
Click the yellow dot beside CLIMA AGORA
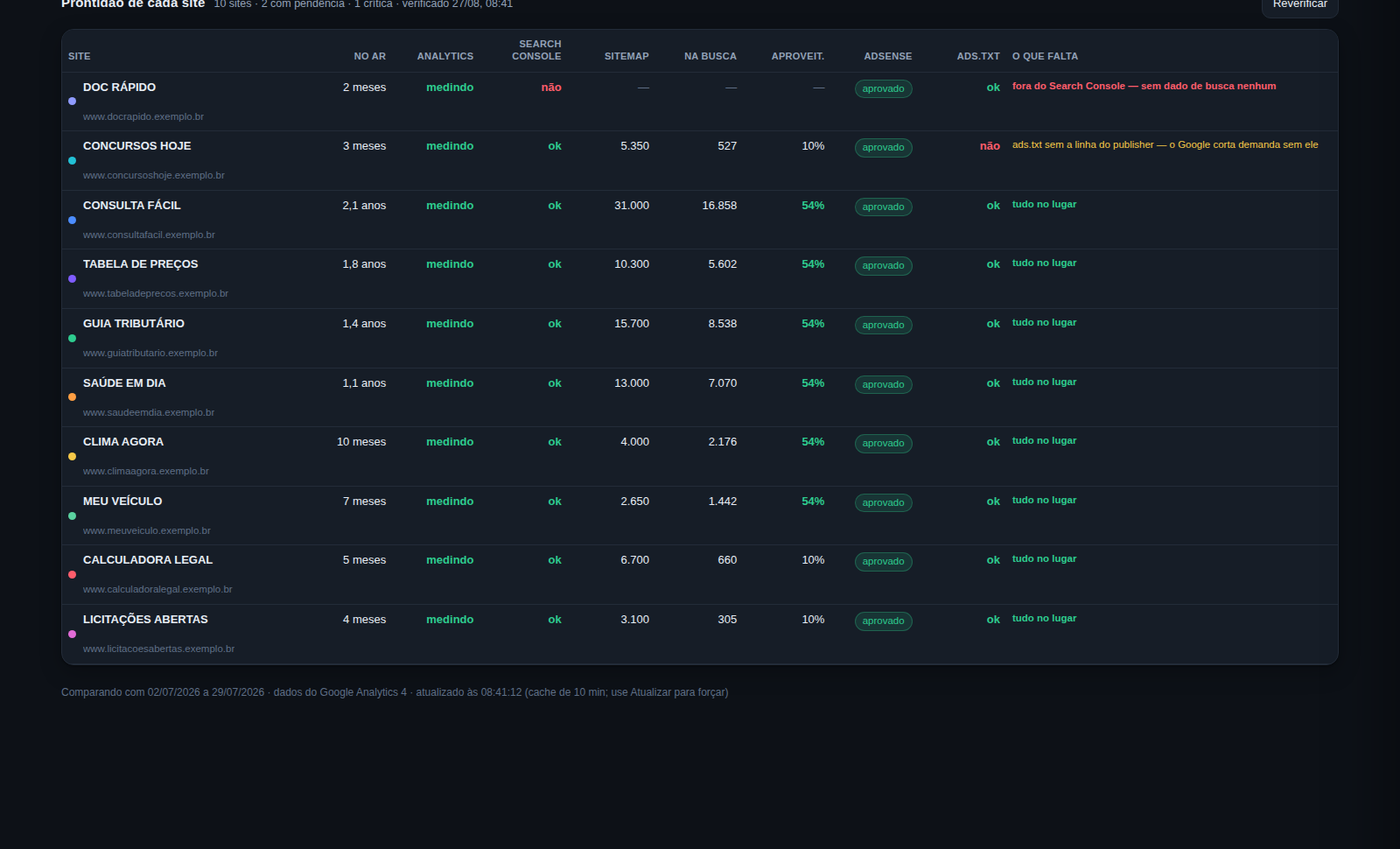click(72, 457)
